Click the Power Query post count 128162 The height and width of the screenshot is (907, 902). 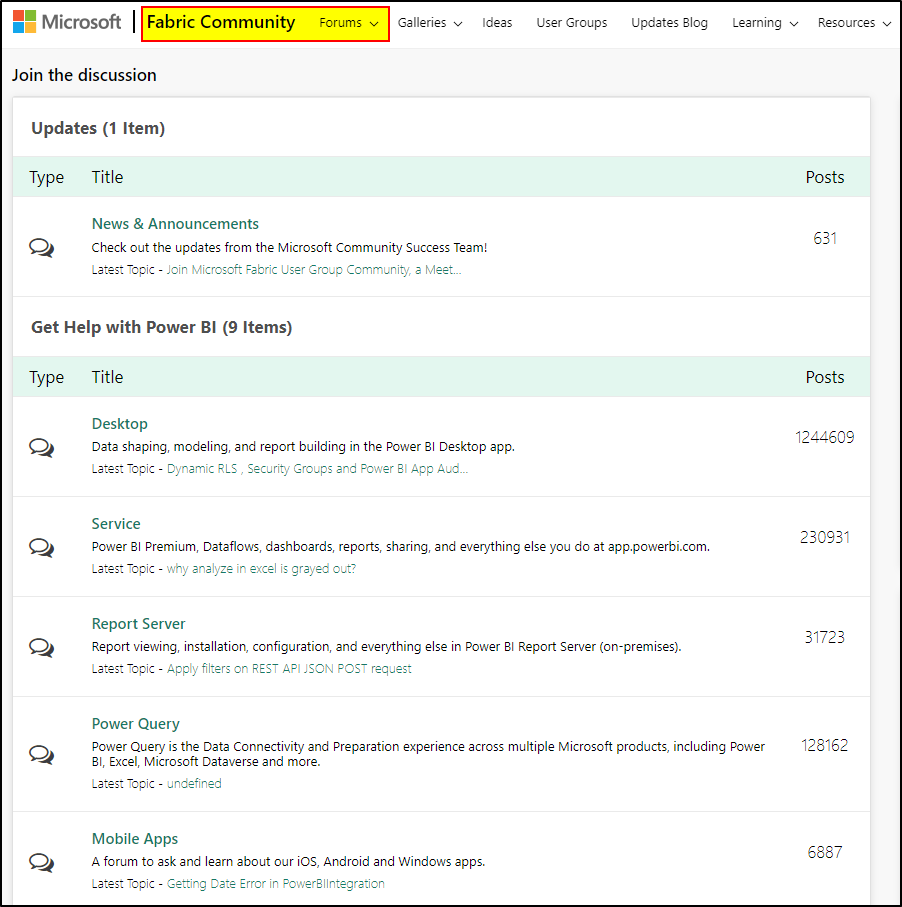pyautogui.click(x=825, y=745)
